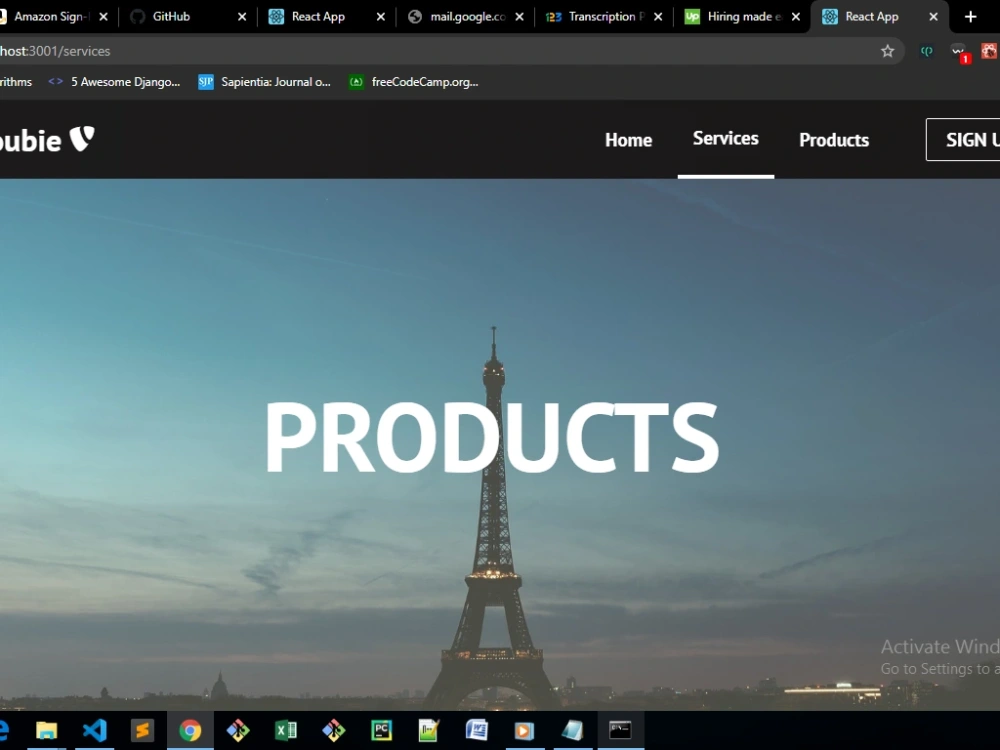1000x750 pixels.
Task: Open Notepad++ from the taskbar
Action: 429,730
